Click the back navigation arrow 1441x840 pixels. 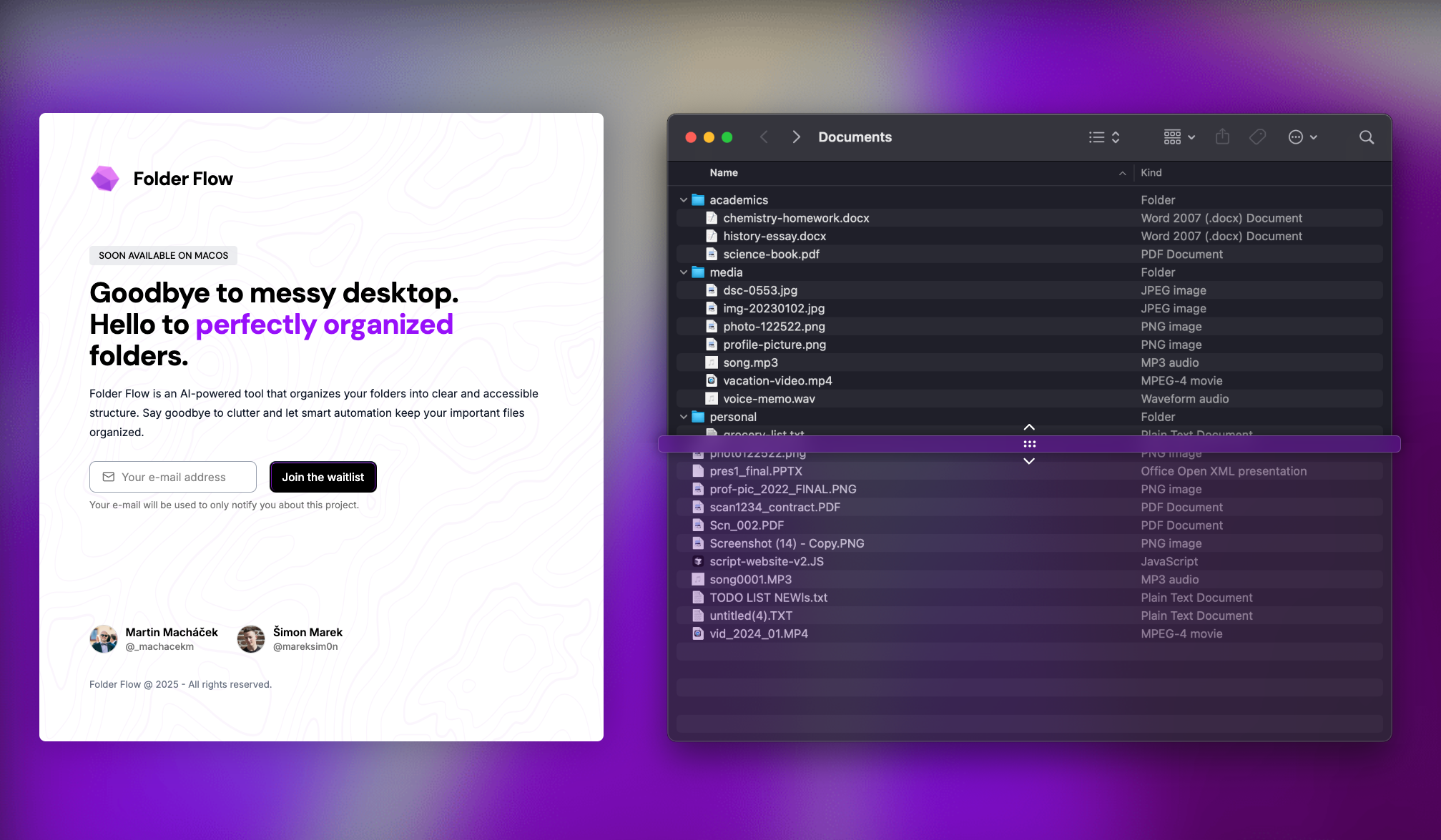click(764, 137)
